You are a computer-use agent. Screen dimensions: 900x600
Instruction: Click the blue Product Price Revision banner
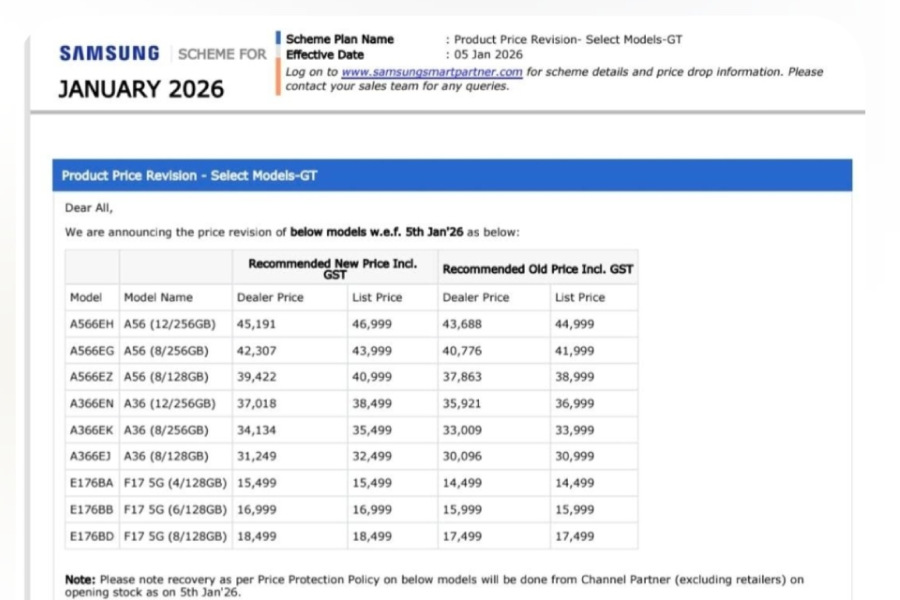[451, 175]
